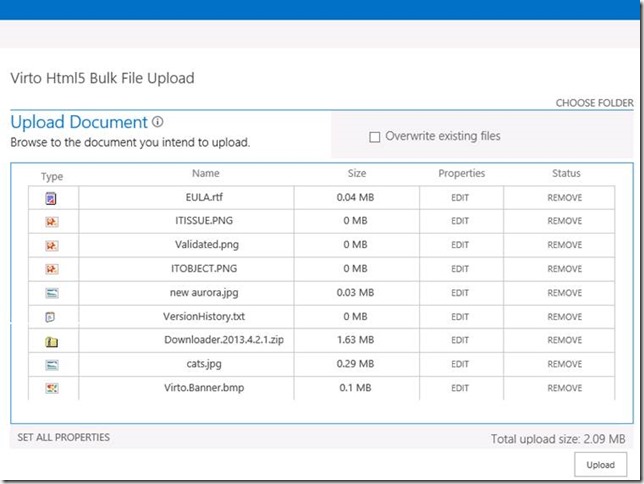Edit properties for EULA.rtf
Viewport: 644px width, 484px height.
click(460, 198)
